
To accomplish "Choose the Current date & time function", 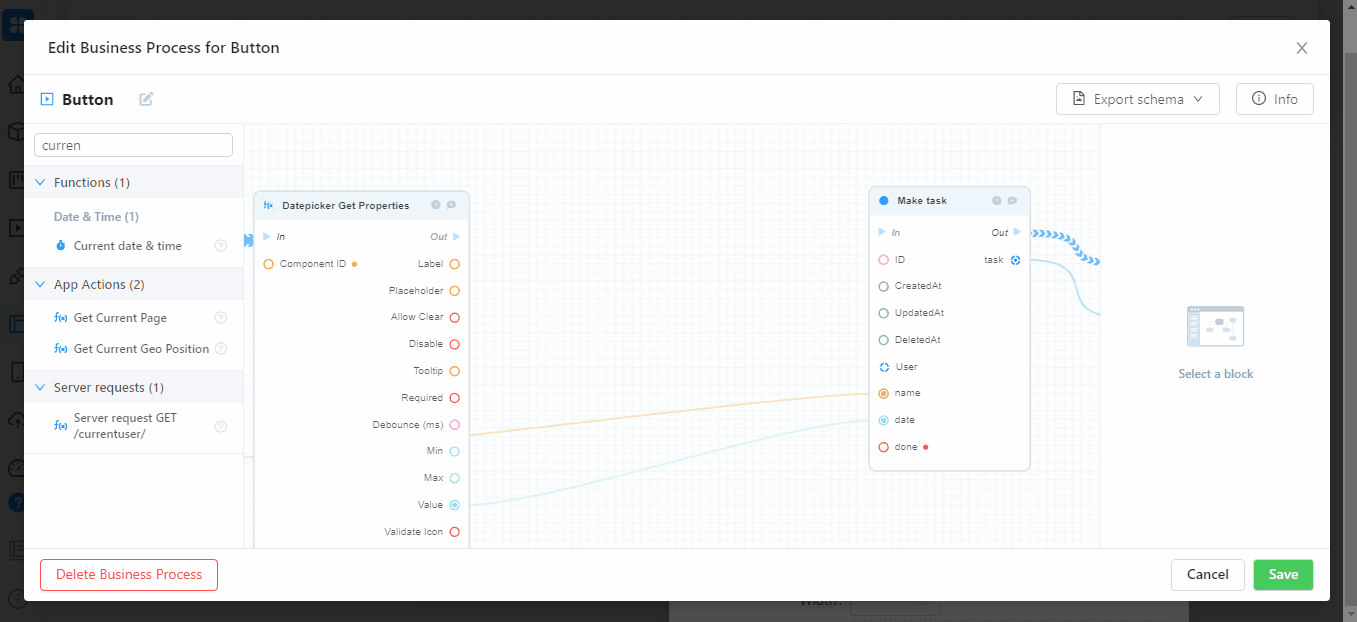I will (127, 246).
